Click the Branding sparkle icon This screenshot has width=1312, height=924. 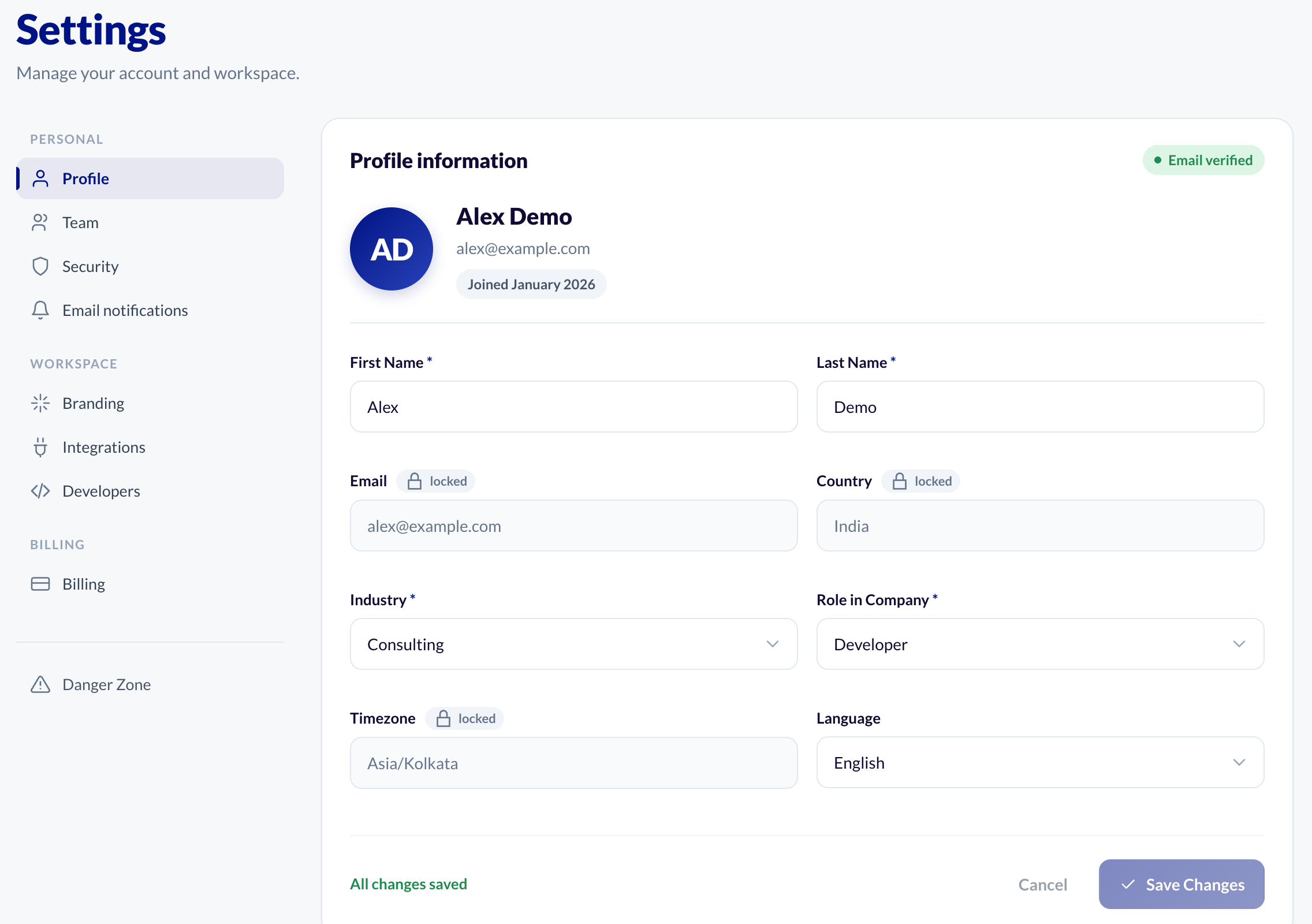(40, 403)
